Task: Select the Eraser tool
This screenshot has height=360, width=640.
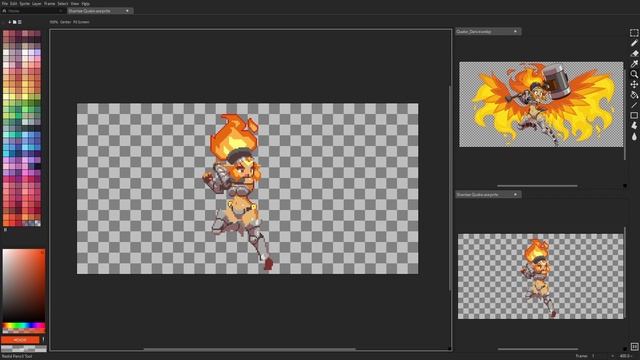Action: [634, 53]
